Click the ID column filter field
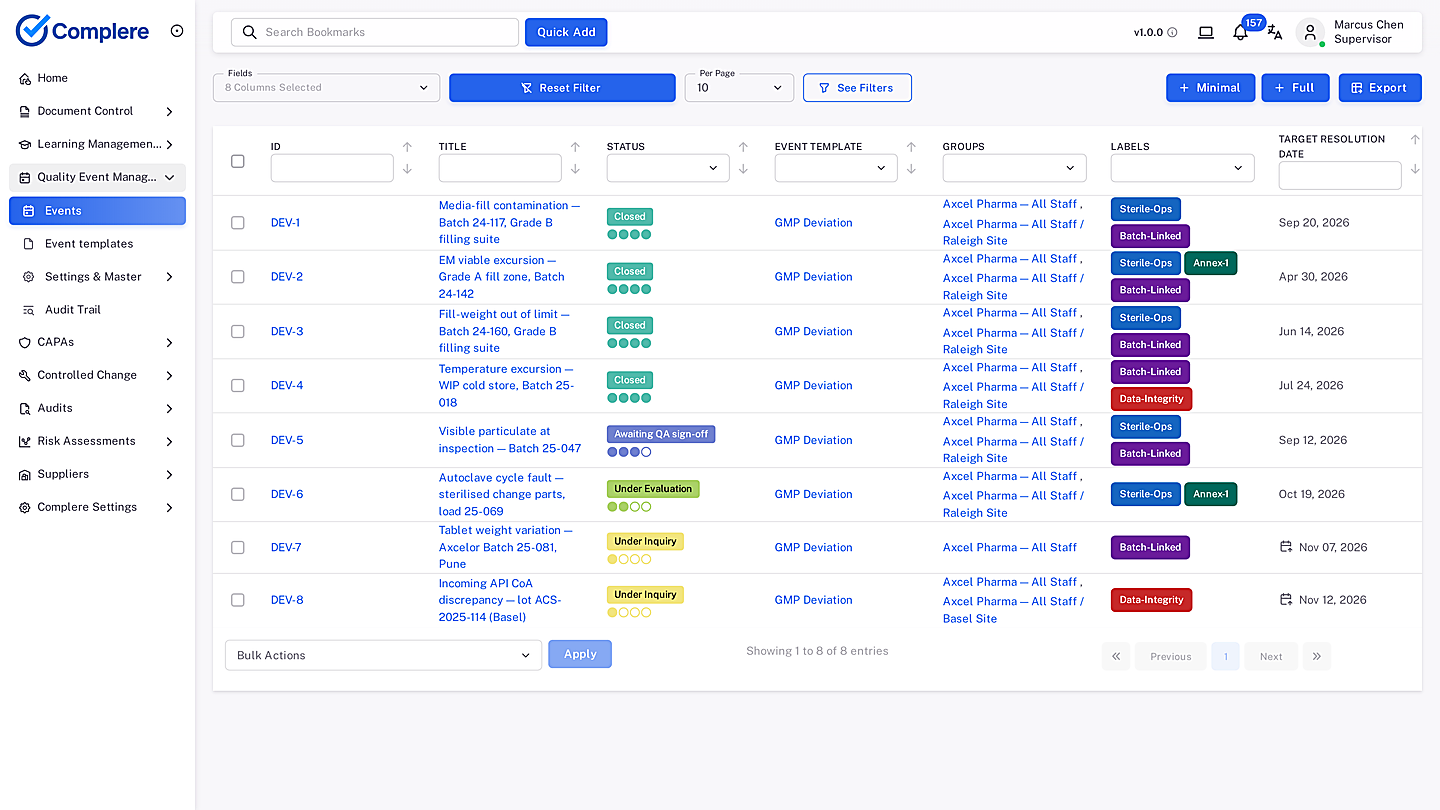Viewport: 1440px width, 810px height. coord(332,168)
